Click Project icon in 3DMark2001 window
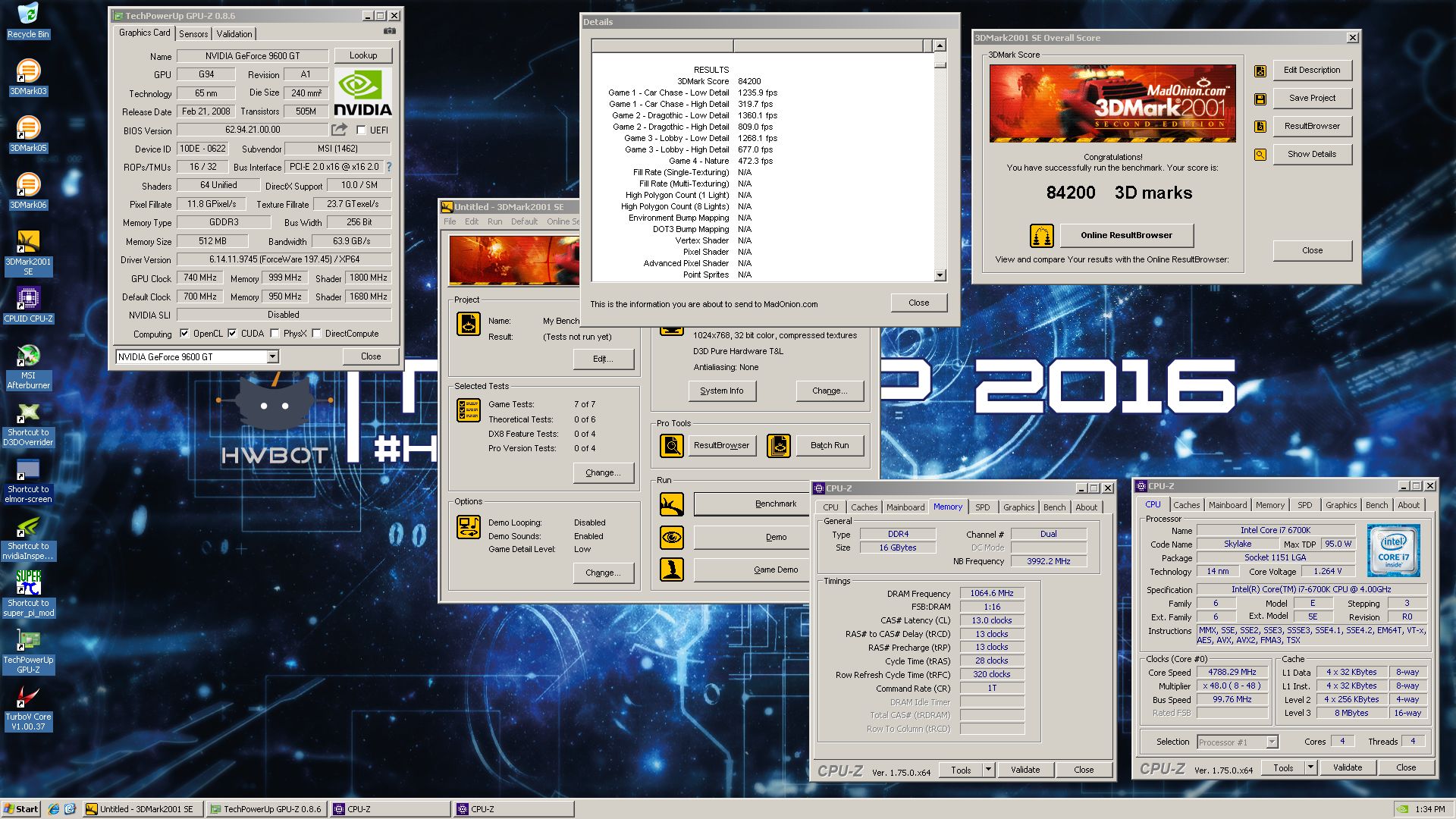1456x819 pixels. pyautogui.click(x=468, y=324)
